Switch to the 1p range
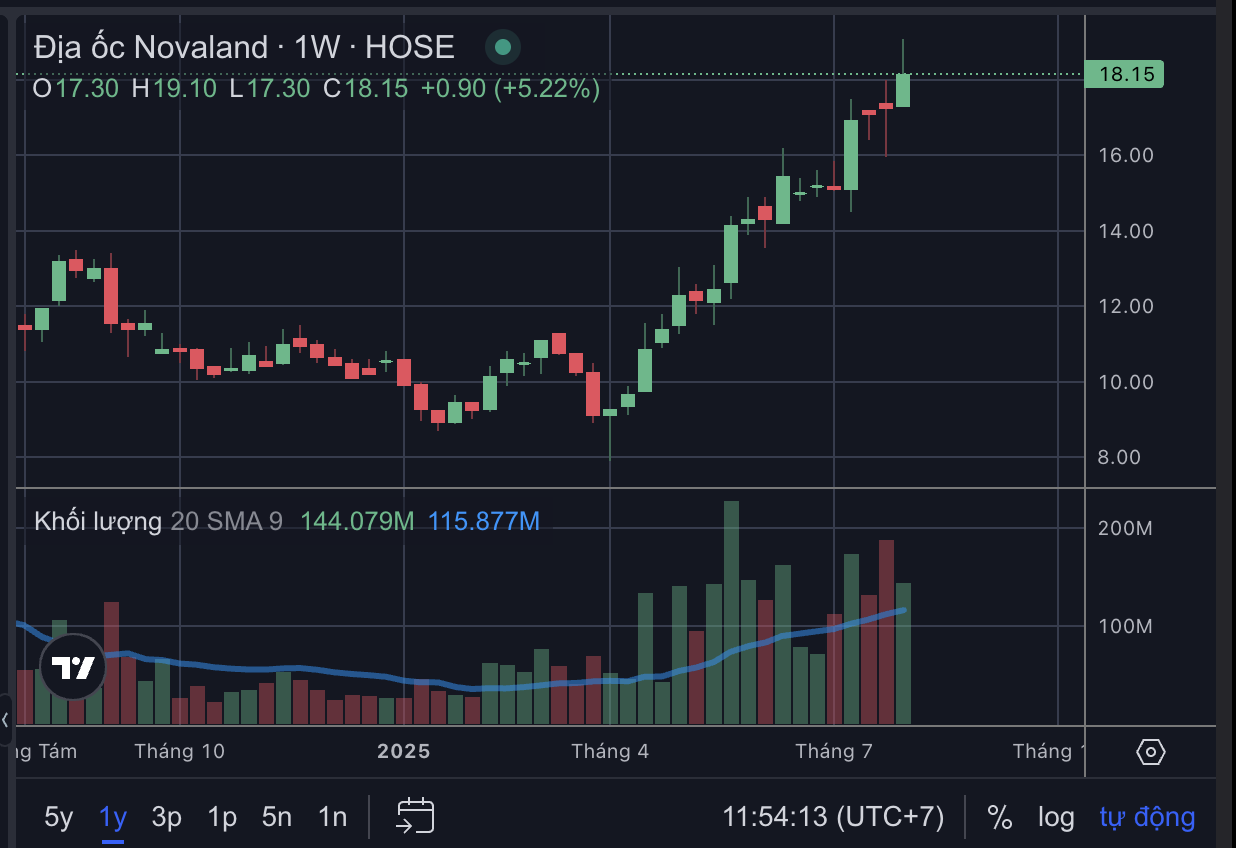Image resolution: width=1236 pixels, height=848 pixels. click(222, 817)
